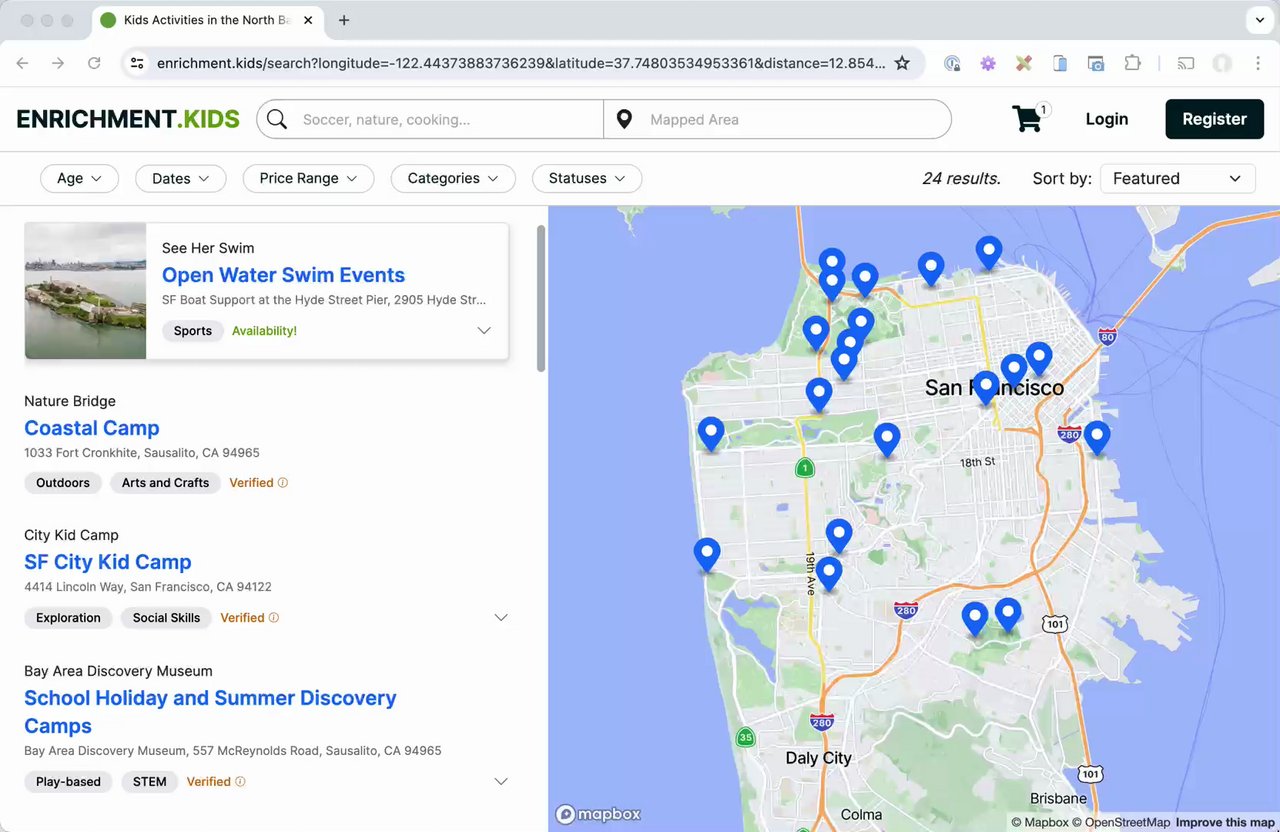Open the Price Range filter dropdown
This screenshot has width=1280, height=832.
tap(308, 178)
